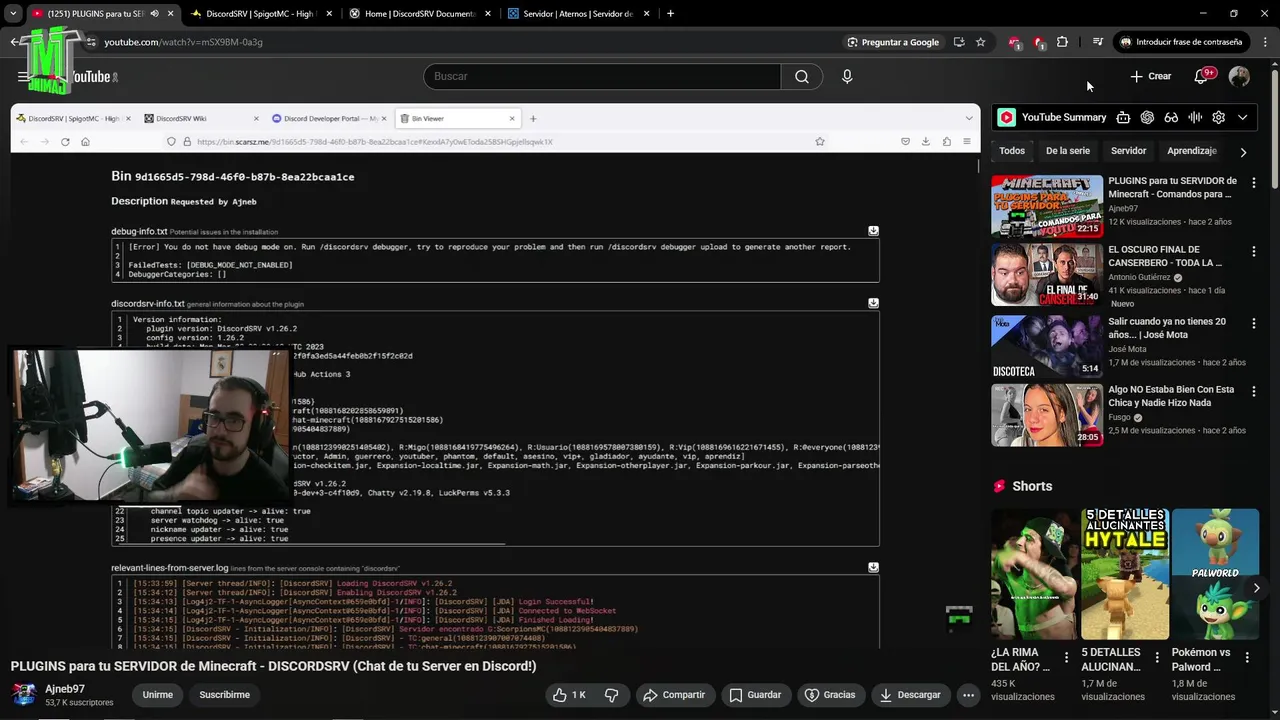Screen dimensions: 1280x720
Task: Click the Buscar search field
Action: coord(602,76)
